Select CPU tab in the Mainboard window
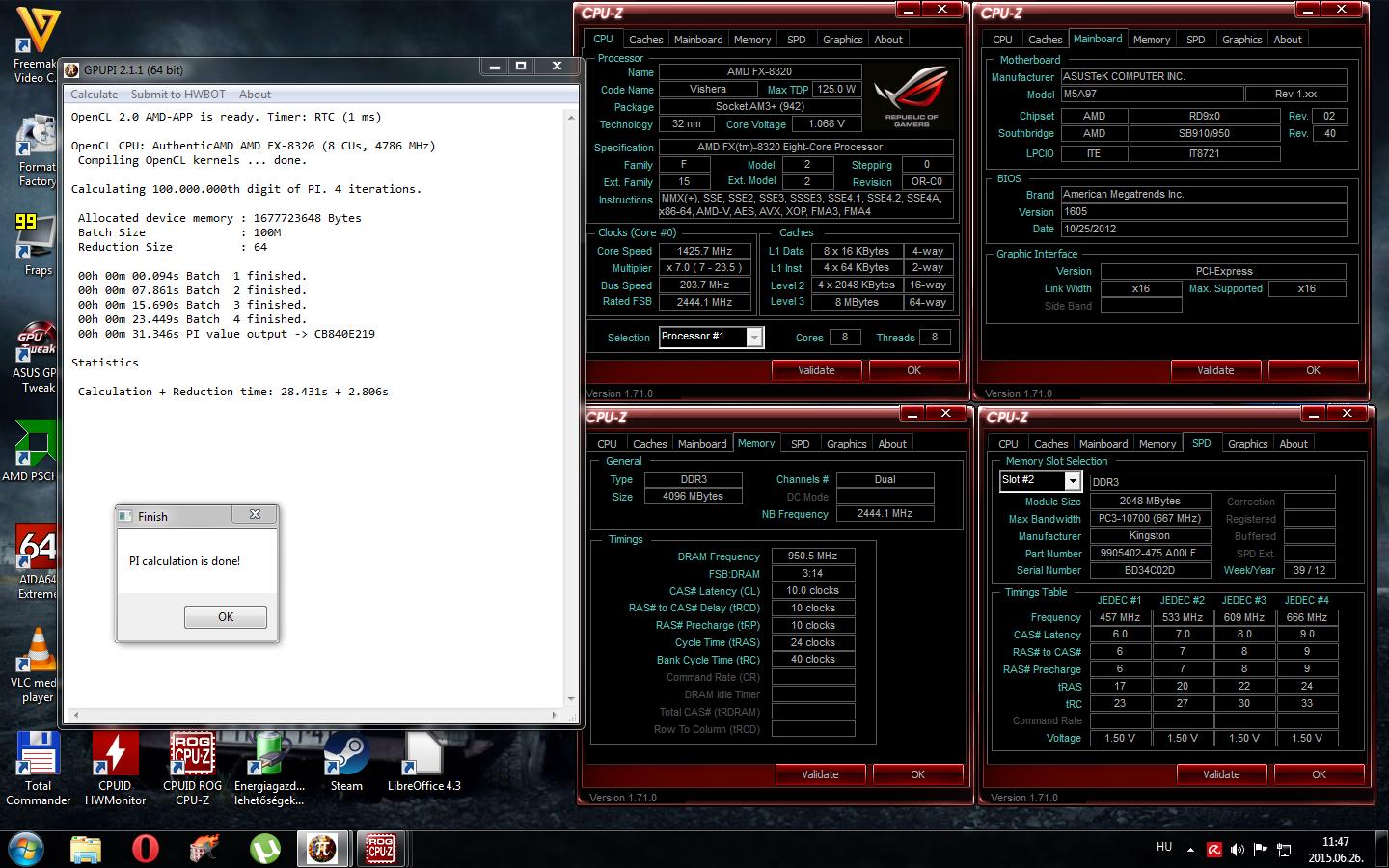Screen dimensions: 1389x868 pos(1002,40)
